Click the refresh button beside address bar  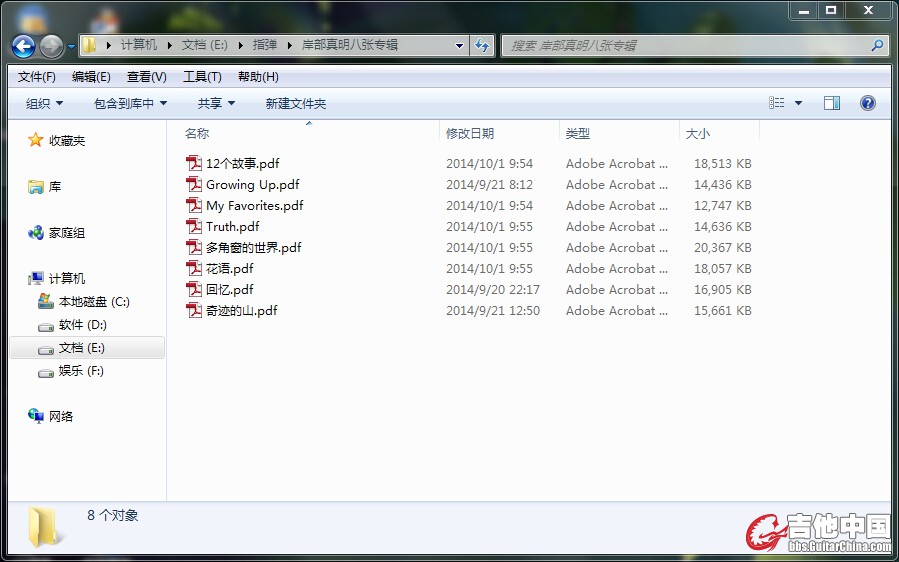(x=483, y=45)
